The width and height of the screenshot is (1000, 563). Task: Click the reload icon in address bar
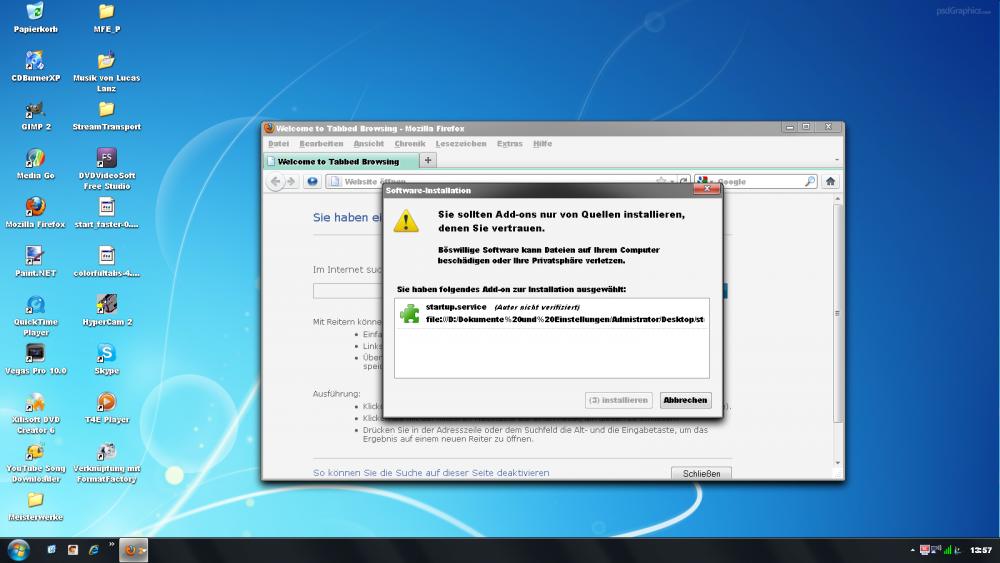tap(684, 182)
